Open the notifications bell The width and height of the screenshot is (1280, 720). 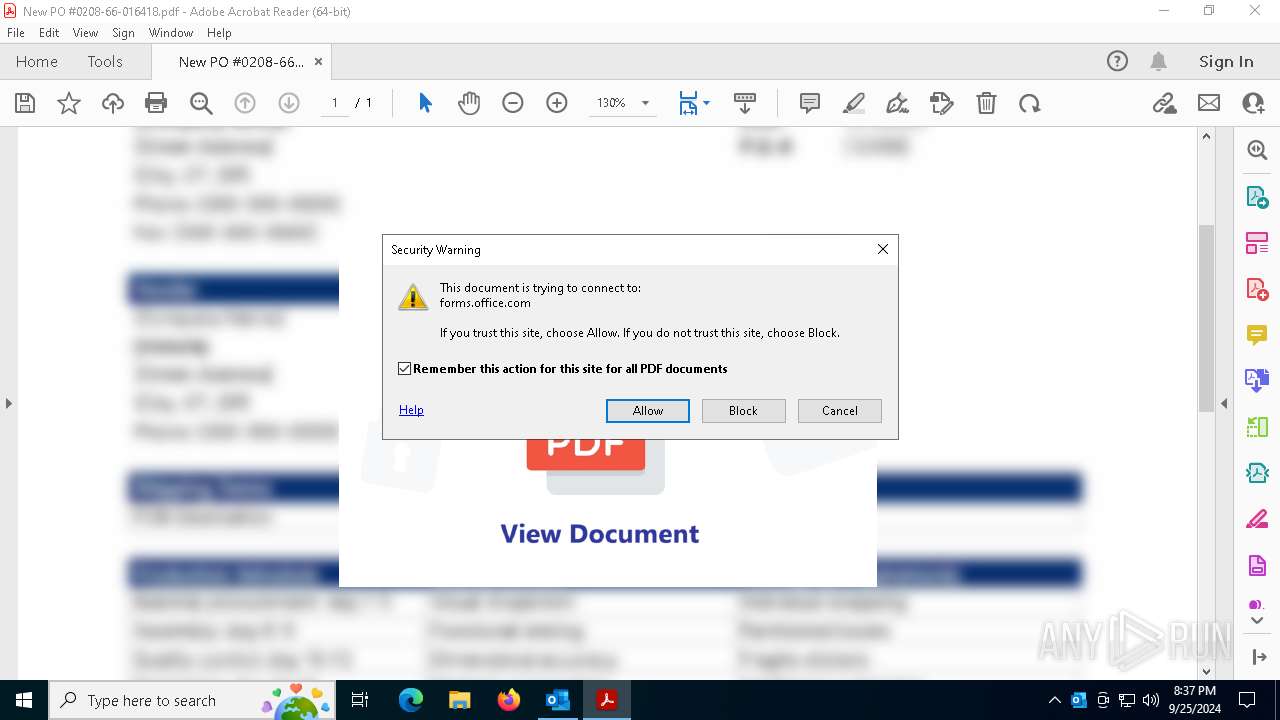pyautogui.click(x=1159, y=61)
